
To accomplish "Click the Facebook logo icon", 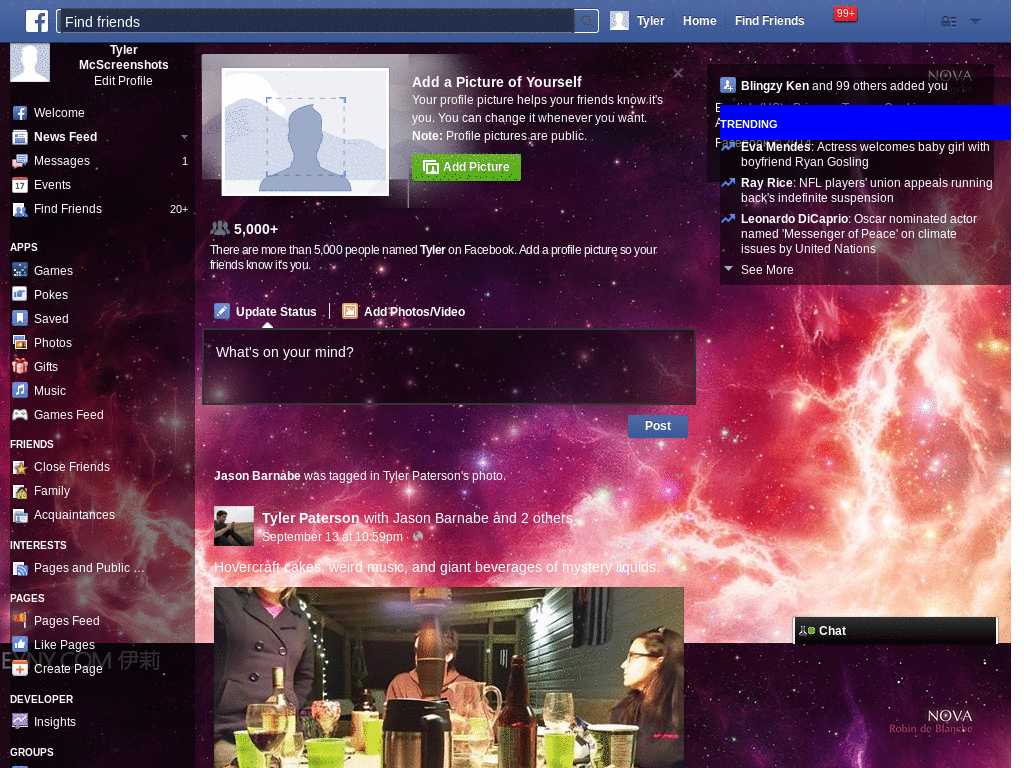I will click(37, 21).
